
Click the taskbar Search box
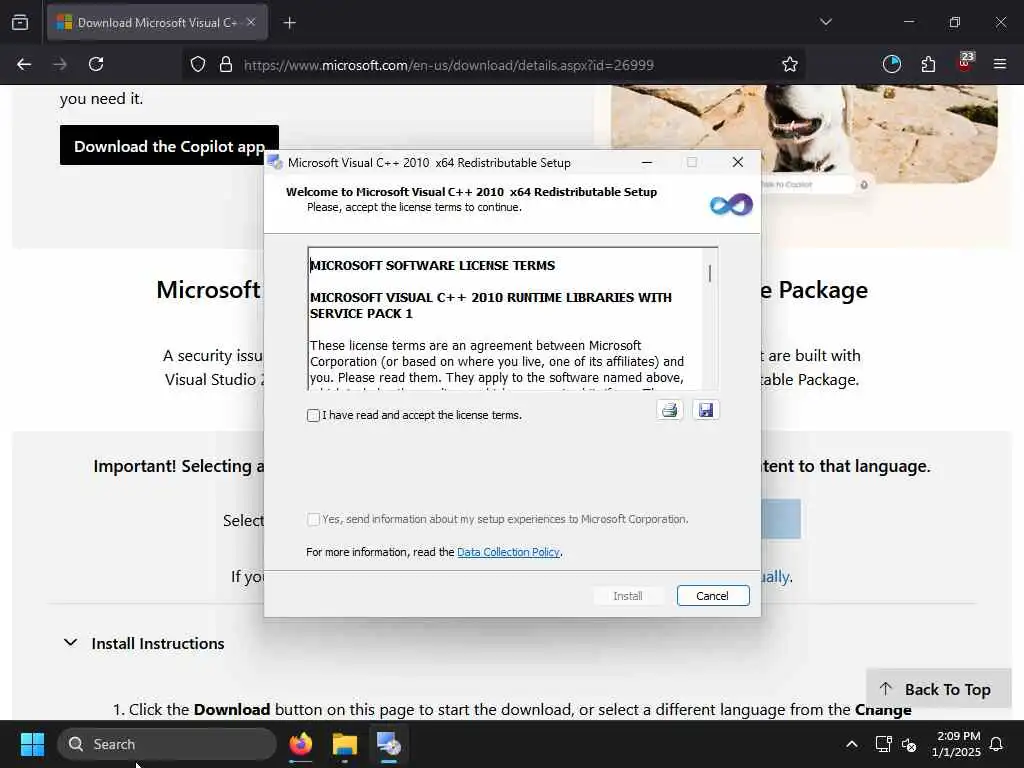[x=167, y=744]
